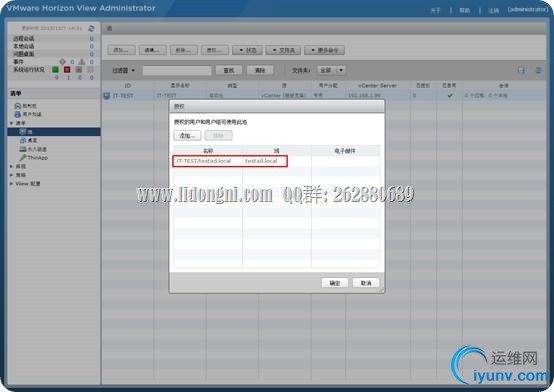Click the events warning triangle icon
This screenshot has width=554, height=392.
click(x=82, y=62)
